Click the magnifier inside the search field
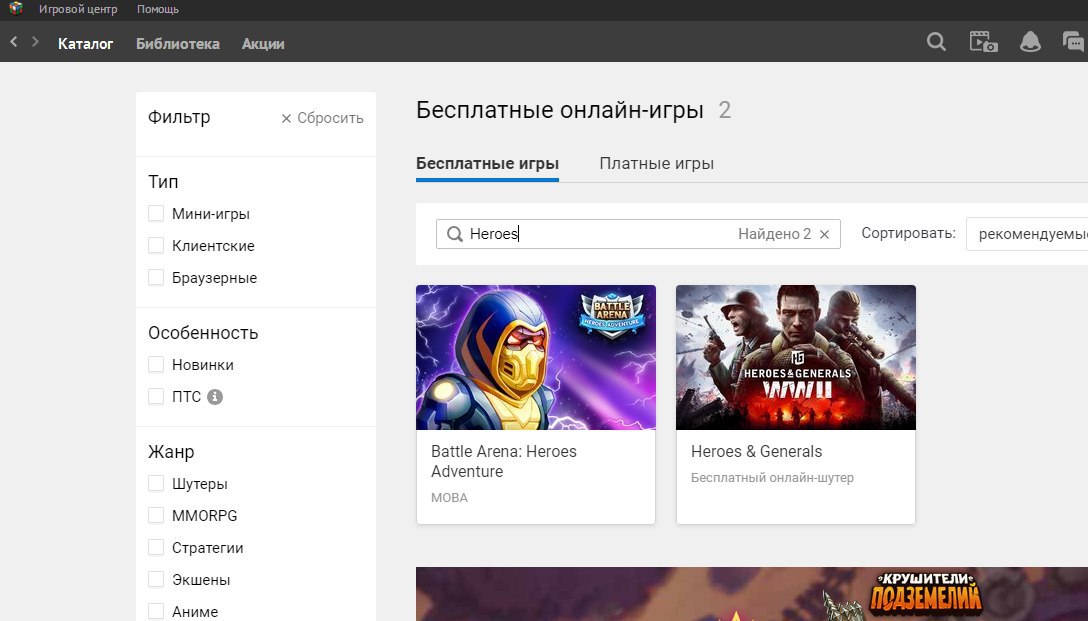Viewport: 1088px width, 621px height. pos(454,235)
